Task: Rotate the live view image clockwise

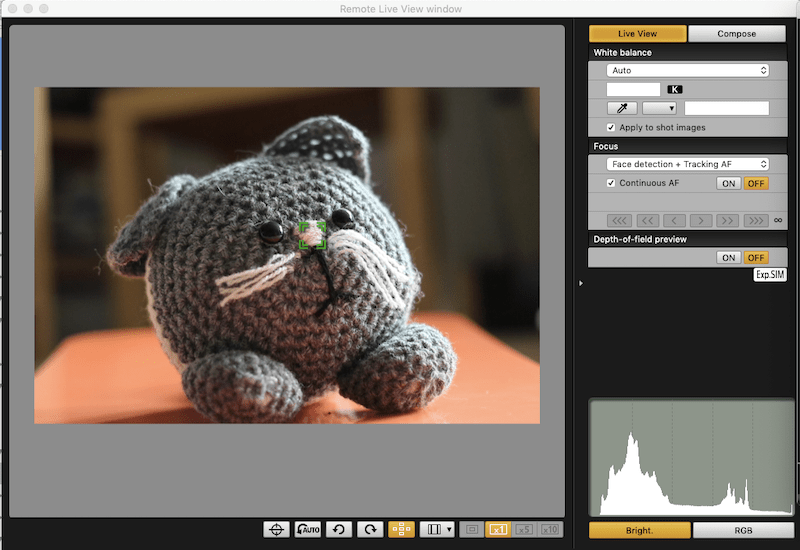Action: 370,530
